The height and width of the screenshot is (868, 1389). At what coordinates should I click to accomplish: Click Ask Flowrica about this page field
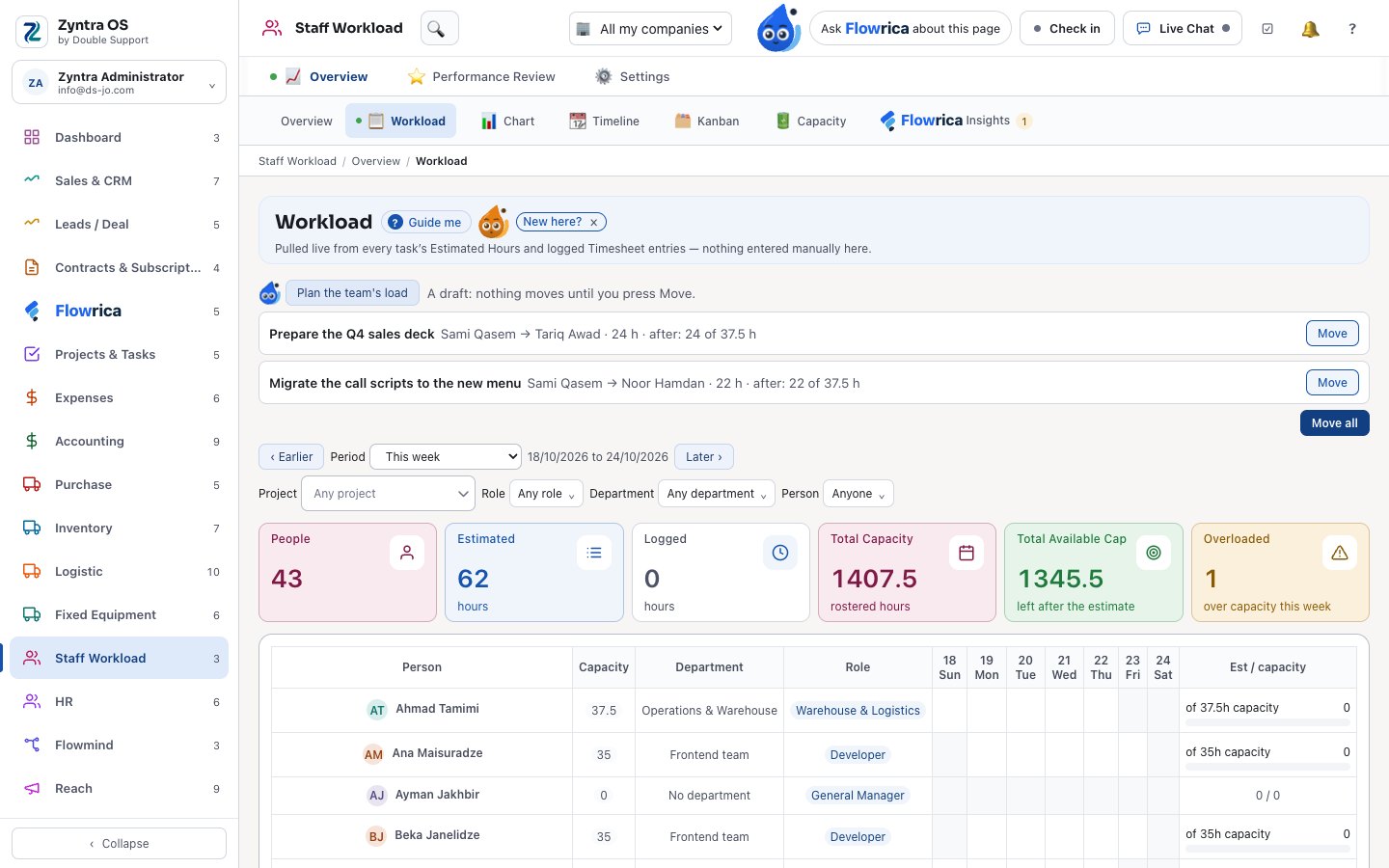(911, 29)
